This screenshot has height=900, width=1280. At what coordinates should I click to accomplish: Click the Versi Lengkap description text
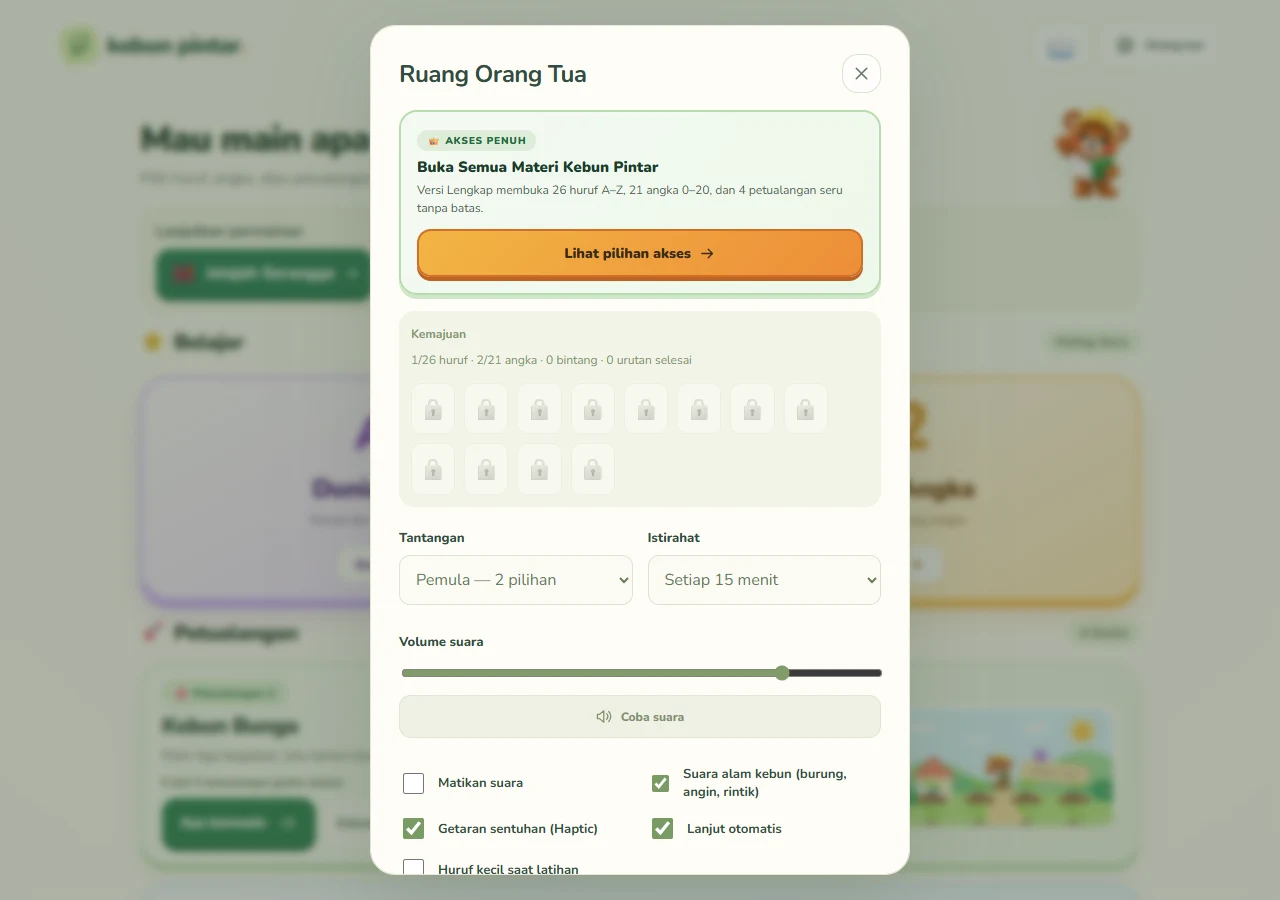(630, 199)
